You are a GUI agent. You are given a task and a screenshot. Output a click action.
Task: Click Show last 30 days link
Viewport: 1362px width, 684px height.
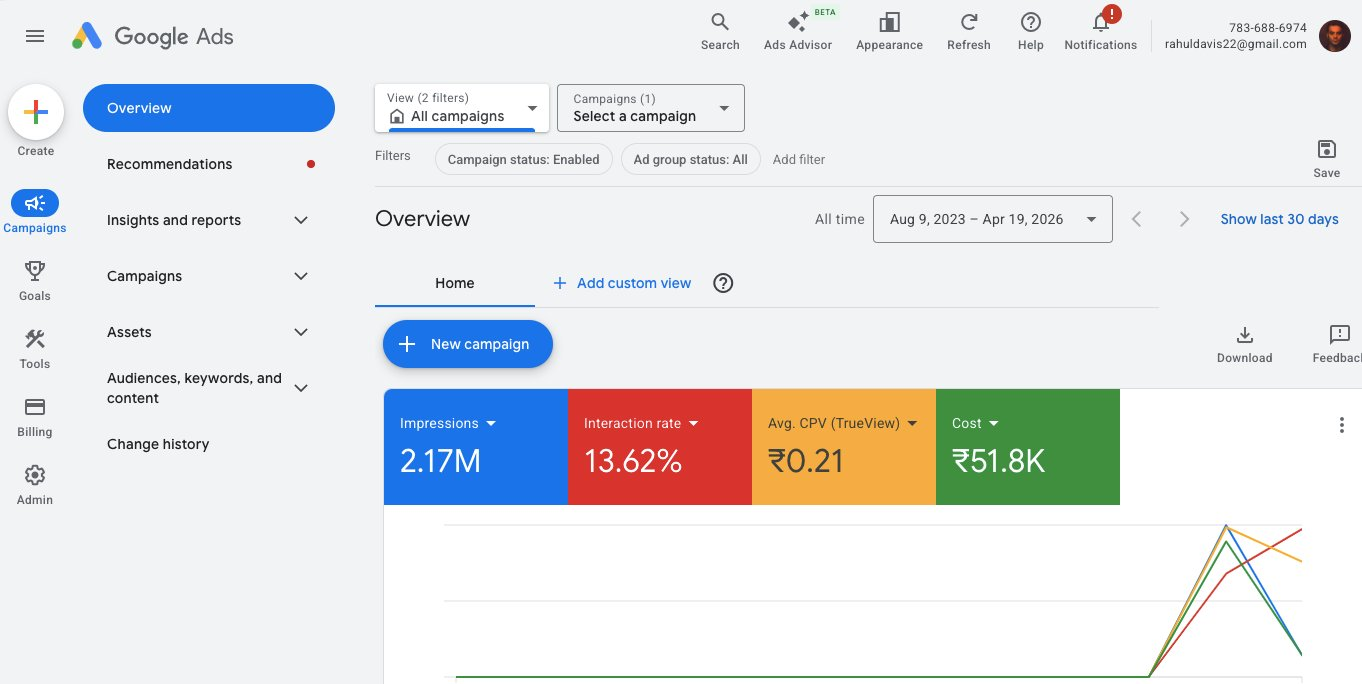pyautogui.click(x=1279, y=218)
